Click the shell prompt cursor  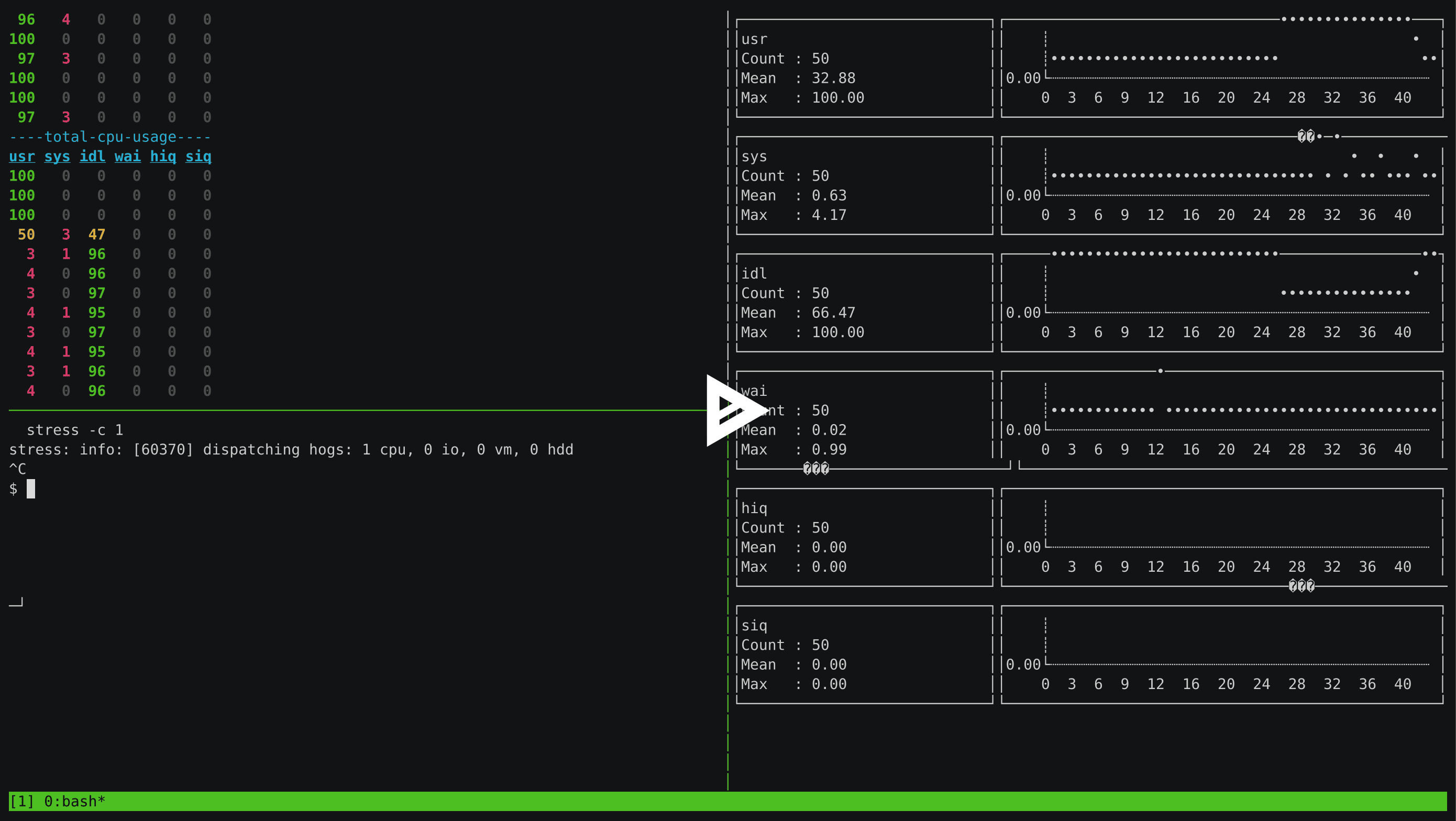tap(30, 489)
